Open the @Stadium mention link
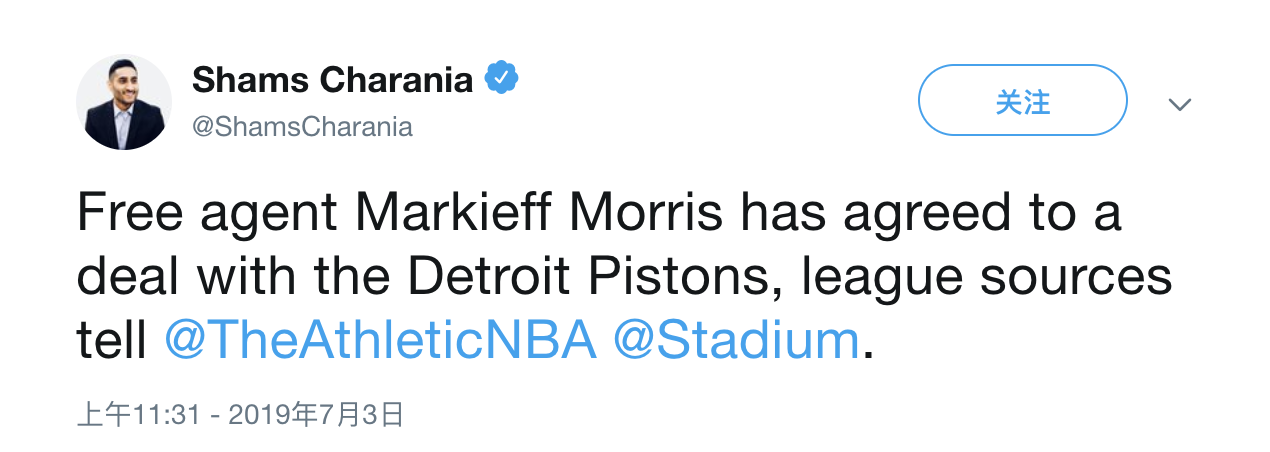The image size is (1270, 452). [736, 341]
